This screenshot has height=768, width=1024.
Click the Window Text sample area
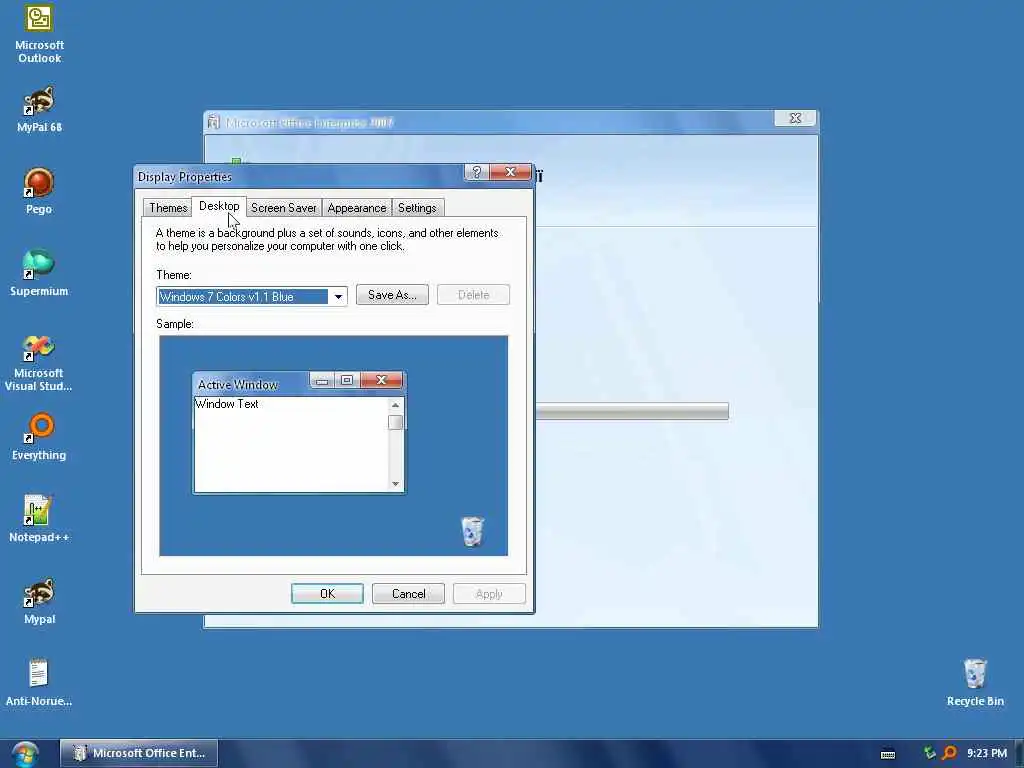291,444
